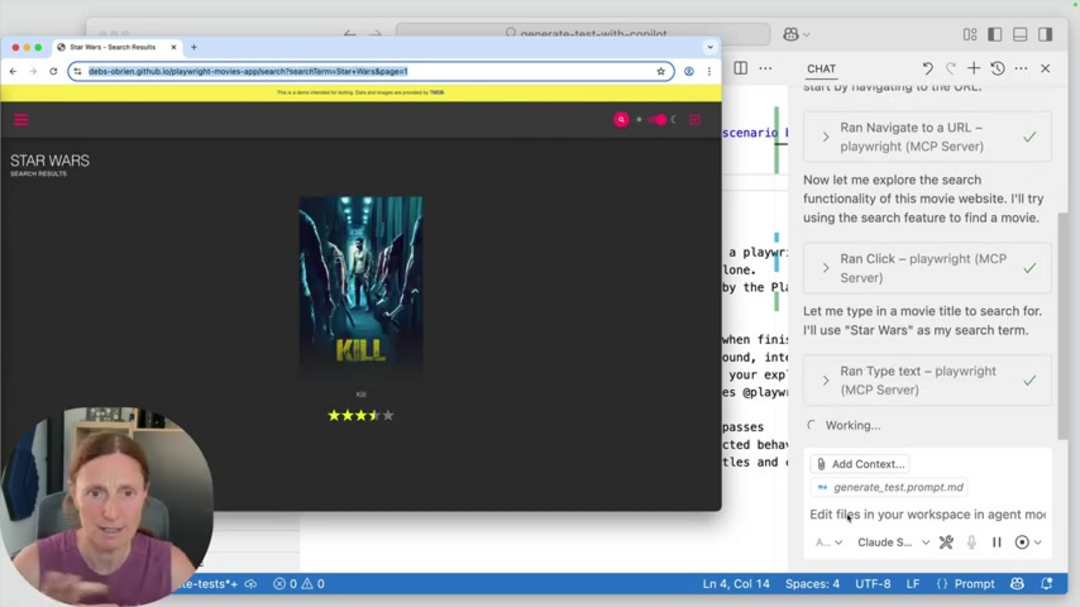Screen dimensions: 1080x607
Task: Open the Kill movie poster
Action: click(360, 285)
